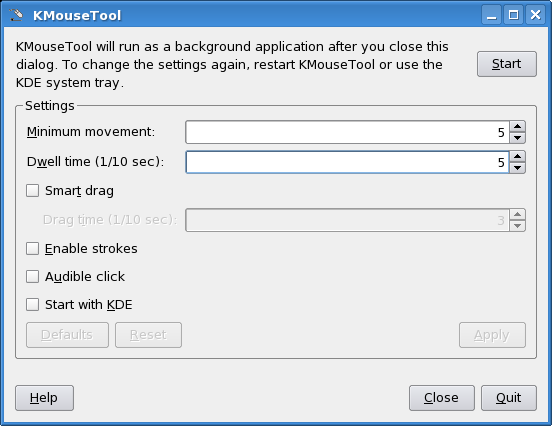Click the Close button at the bottom
This screenshot has height=426, width=552.
click(441, 398)
